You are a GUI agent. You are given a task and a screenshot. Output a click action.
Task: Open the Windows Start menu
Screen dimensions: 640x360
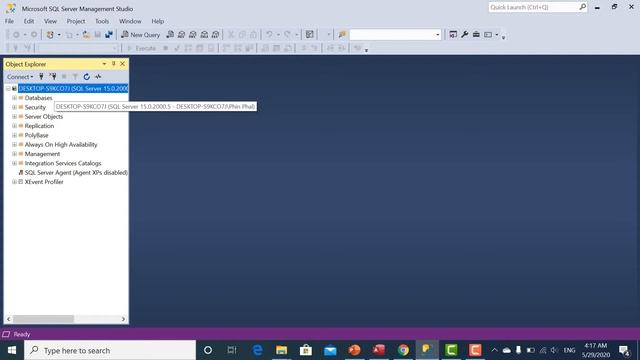pos(12,350)
